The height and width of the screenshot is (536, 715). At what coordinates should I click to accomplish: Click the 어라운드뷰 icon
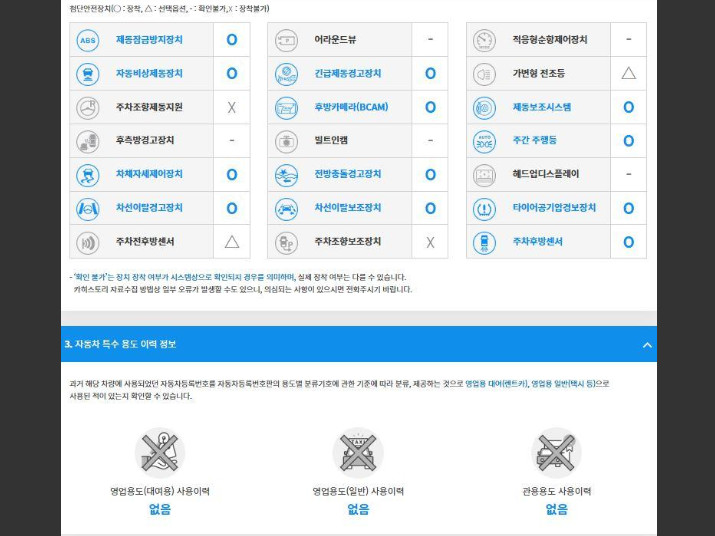pos(286,40)
